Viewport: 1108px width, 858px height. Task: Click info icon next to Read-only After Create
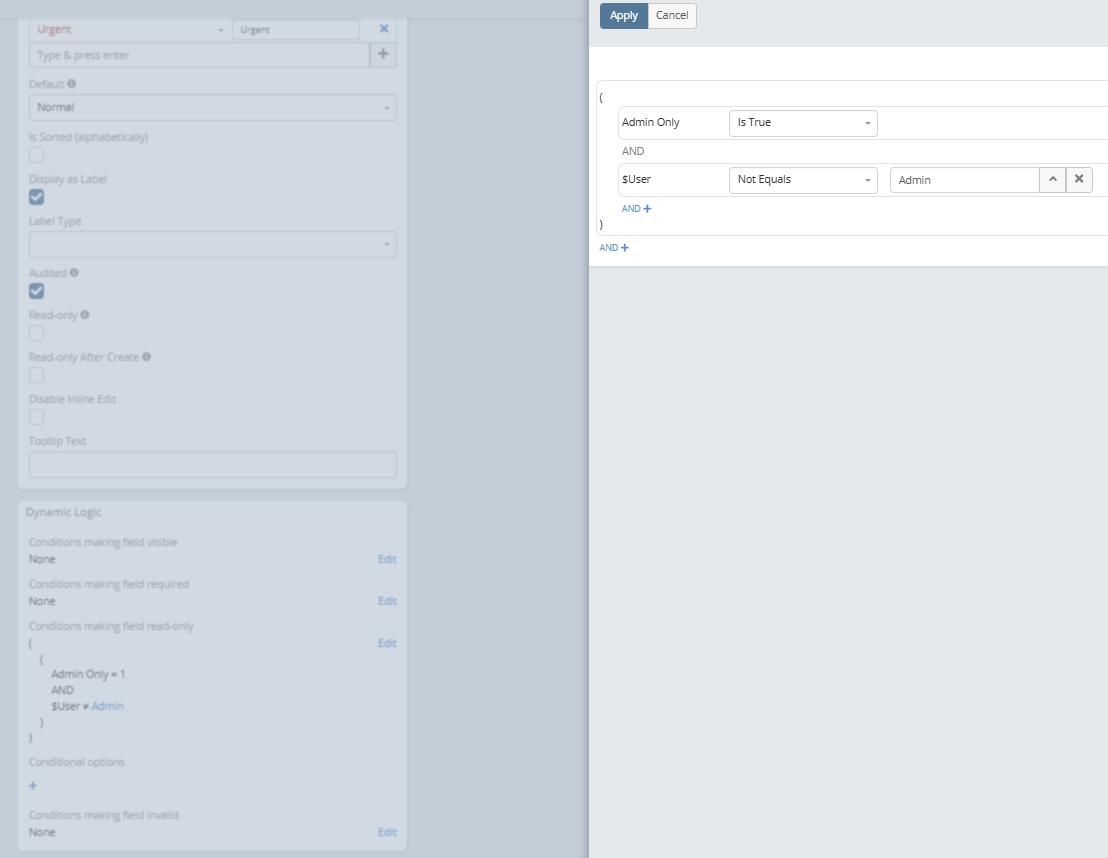[x=146, y=357]
